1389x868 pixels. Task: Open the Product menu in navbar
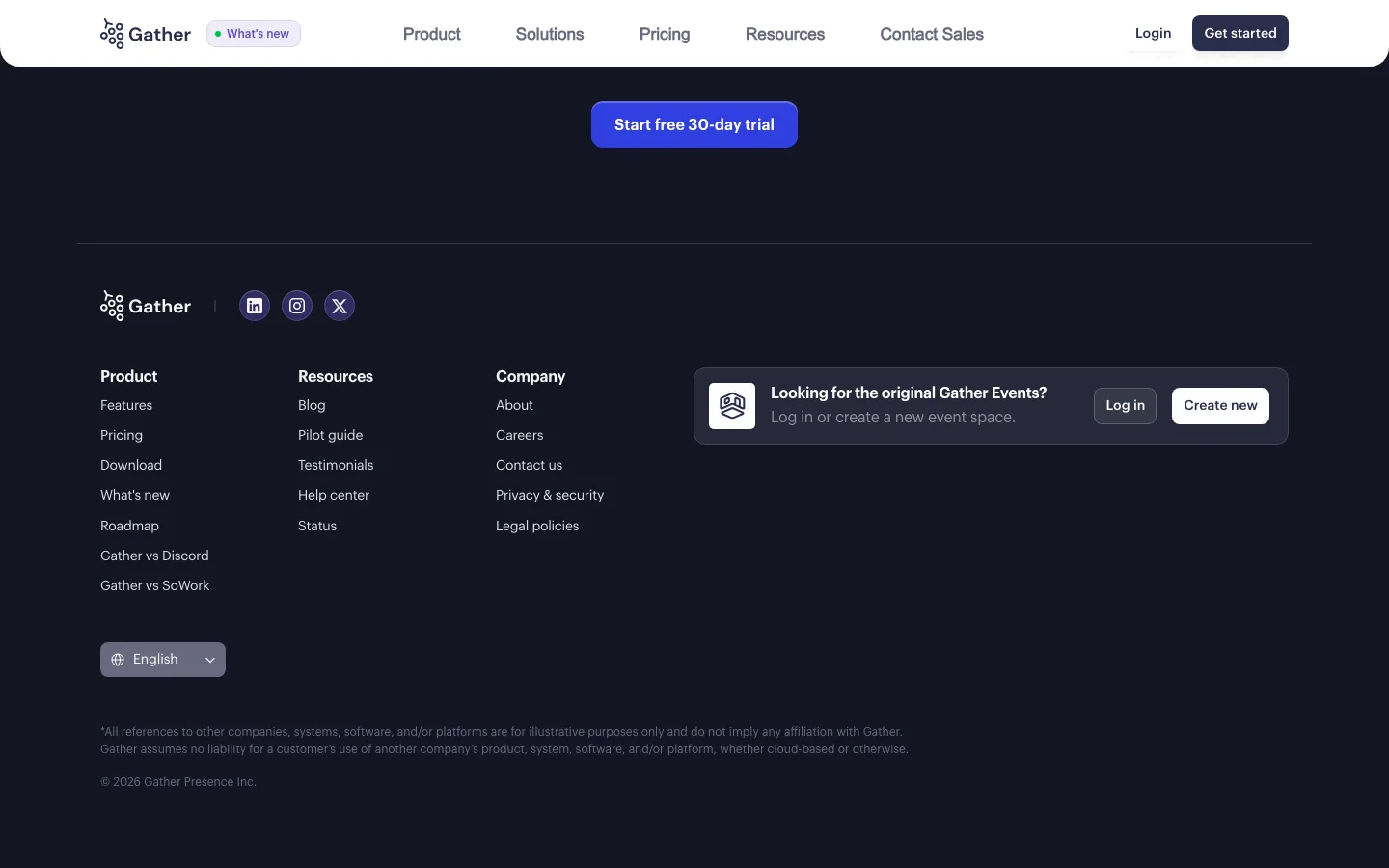click(x=431, y=34)
